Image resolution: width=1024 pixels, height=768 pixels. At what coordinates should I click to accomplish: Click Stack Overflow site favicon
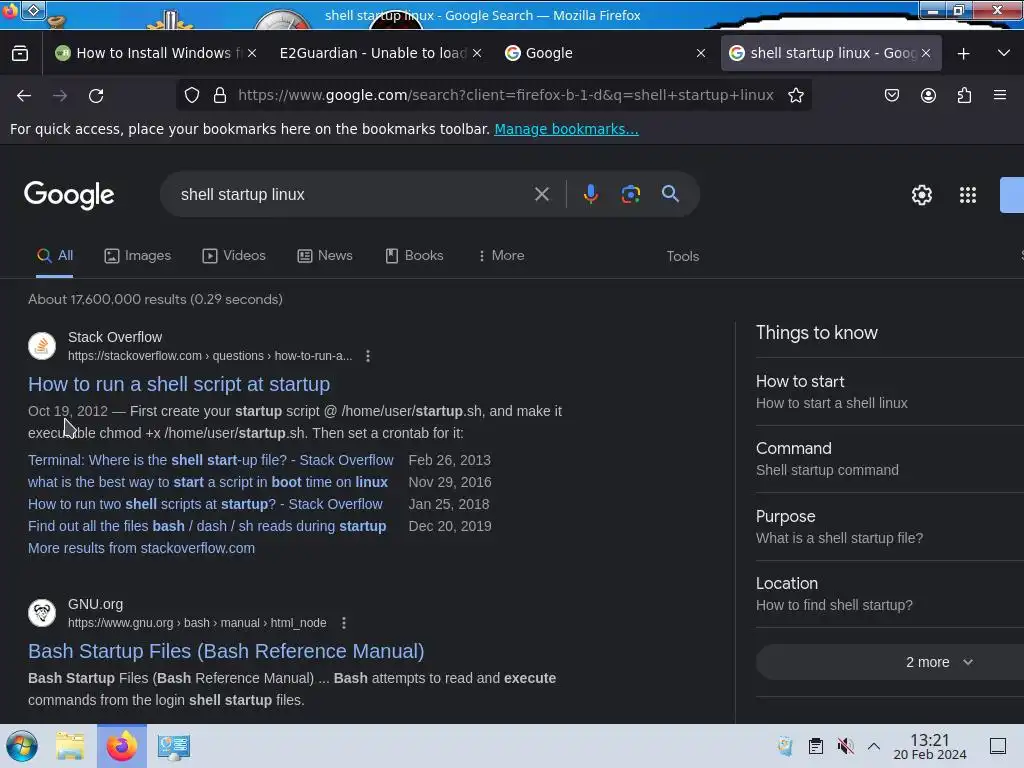pyautogui.click(x=42, y=345)
